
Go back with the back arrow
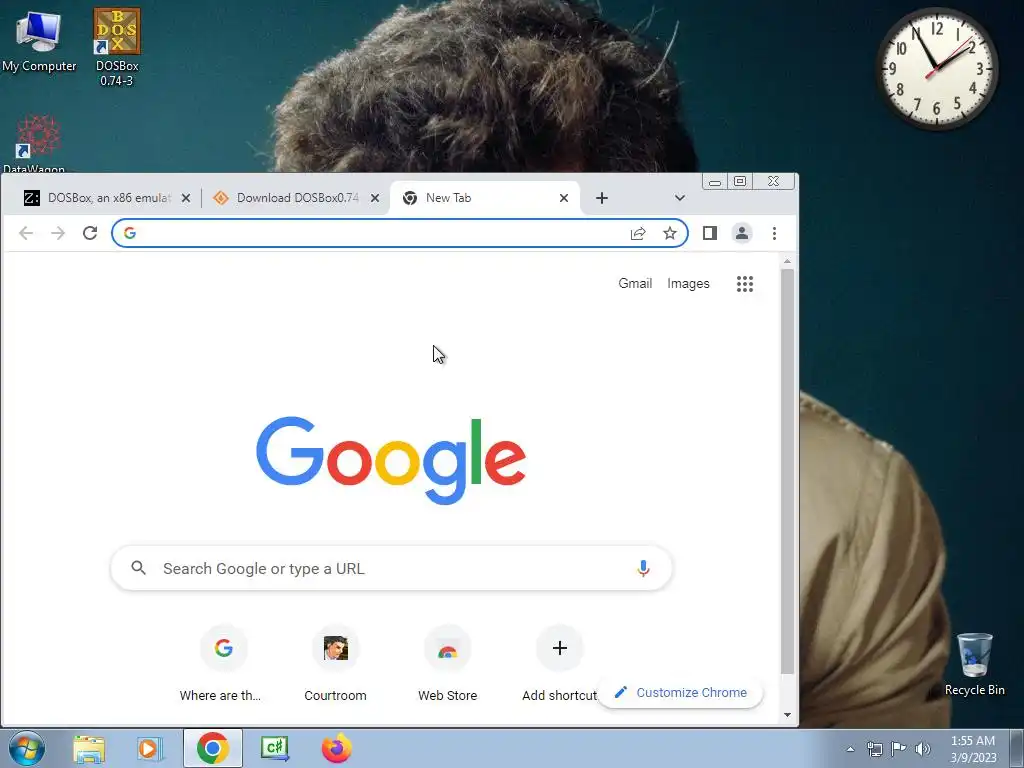26,233
